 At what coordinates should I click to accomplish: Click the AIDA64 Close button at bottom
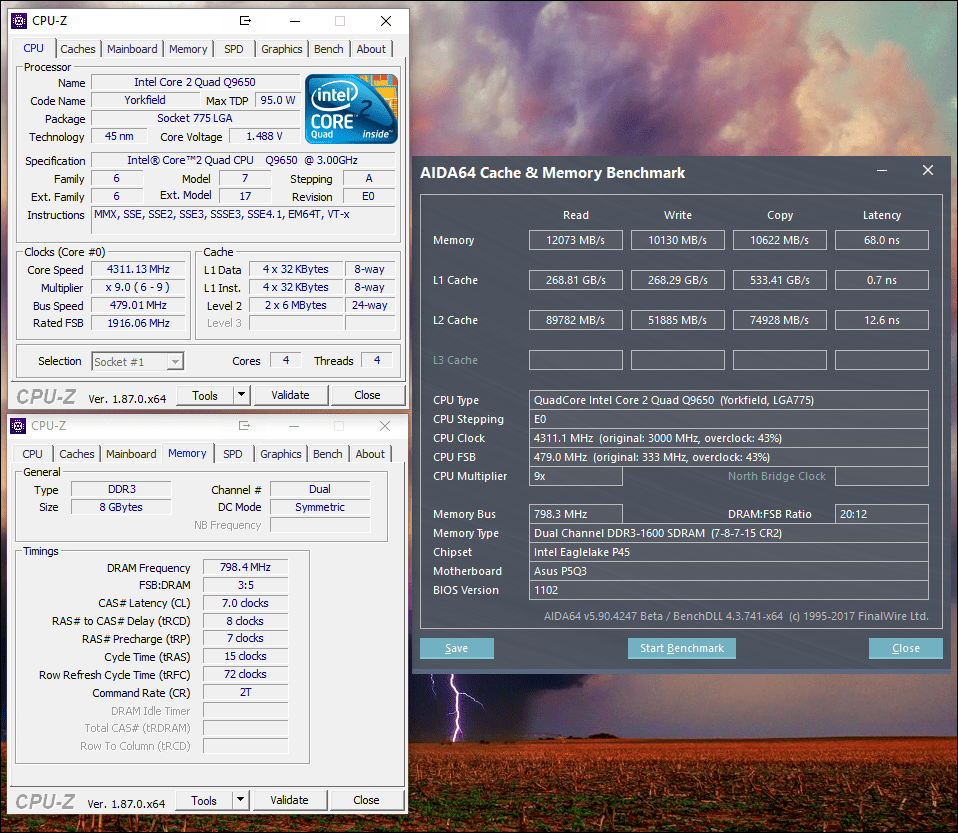905,648
